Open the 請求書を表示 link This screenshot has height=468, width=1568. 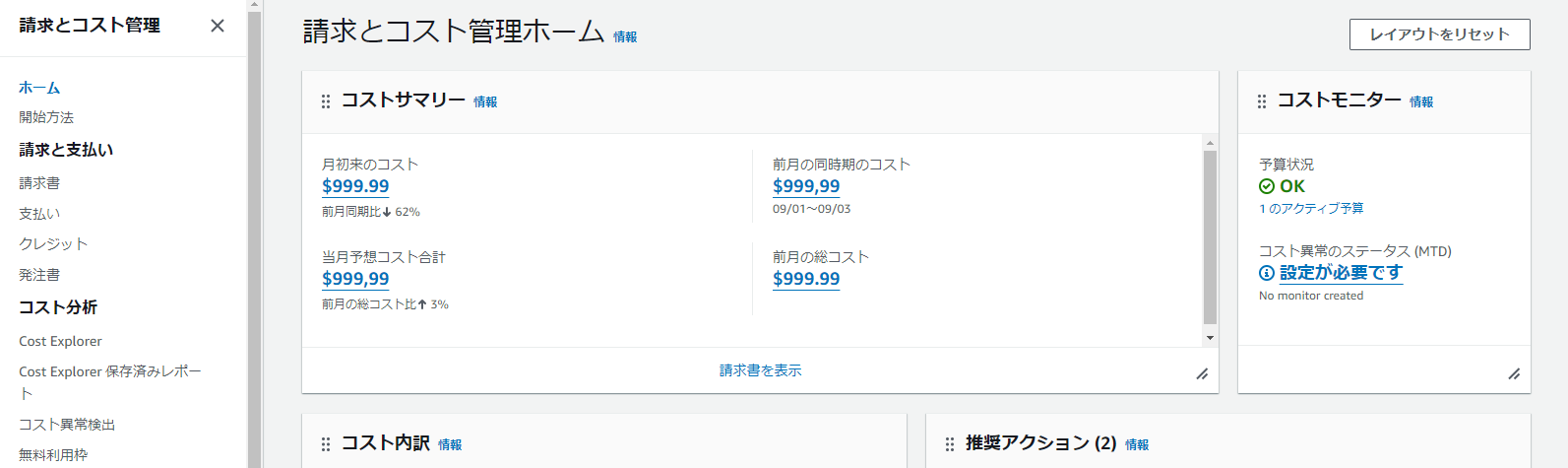(x=760, y=370)
